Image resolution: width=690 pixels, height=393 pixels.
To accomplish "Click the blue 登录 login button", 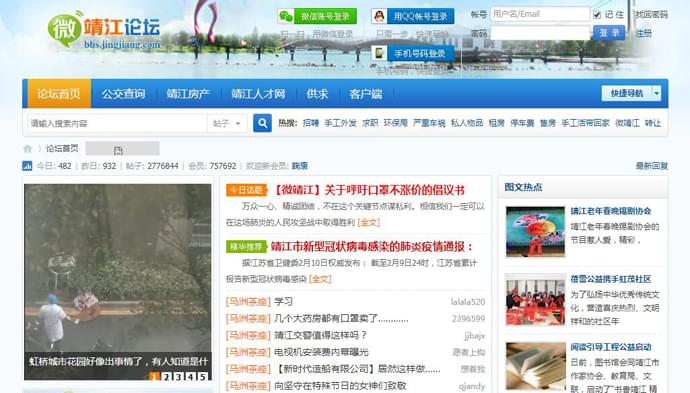I will (x=609, y=33).
